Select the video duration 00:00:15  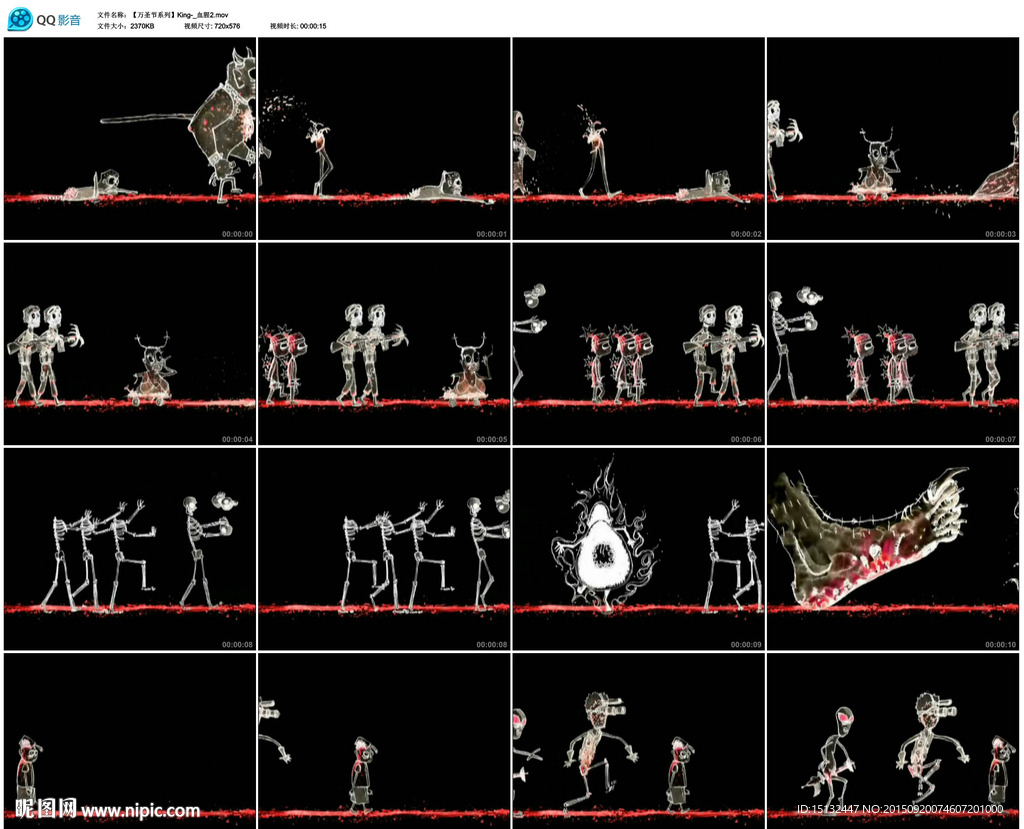[x=313, y=26]
